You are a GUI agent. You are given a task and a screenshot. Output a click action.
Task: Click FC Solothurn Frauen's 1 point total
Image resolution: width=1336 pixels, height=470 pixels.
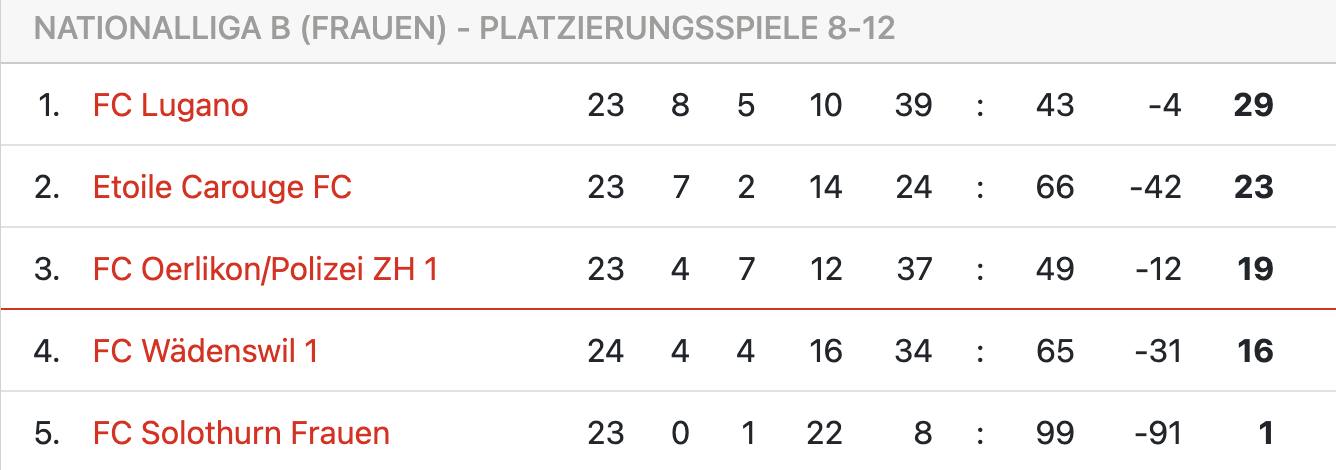click(1265, 433)
